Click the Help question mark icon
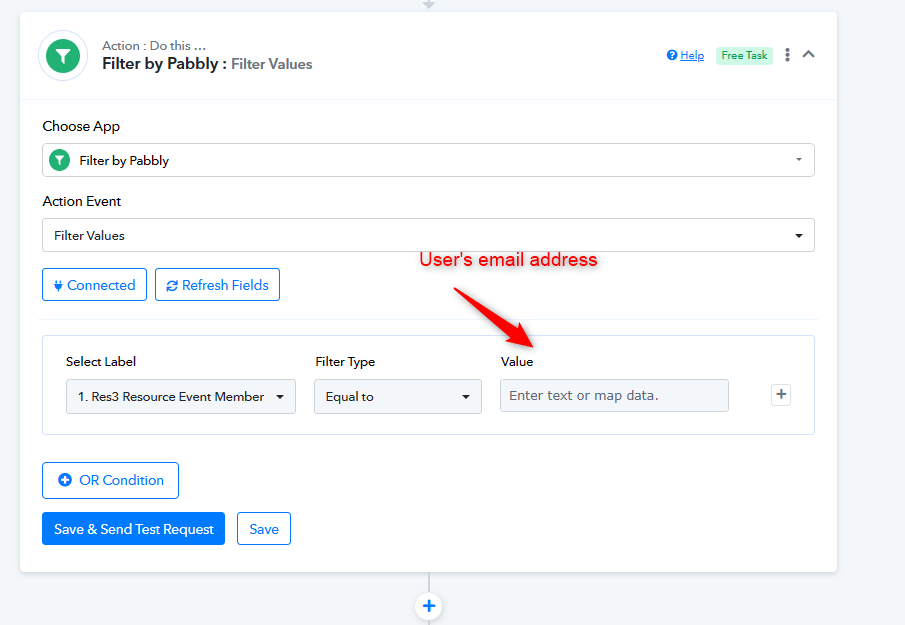 pos(672,55)
